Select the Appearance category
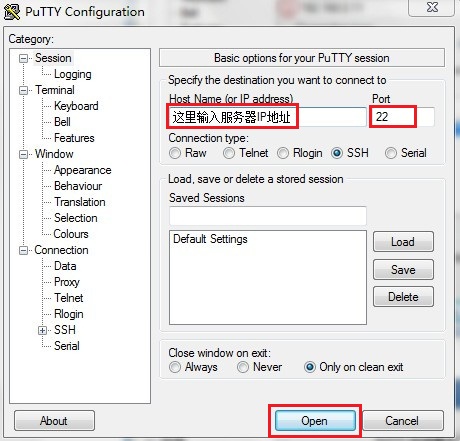Image resolution: width=460 pixels, height=441 pixels. (x=83, y=170)
